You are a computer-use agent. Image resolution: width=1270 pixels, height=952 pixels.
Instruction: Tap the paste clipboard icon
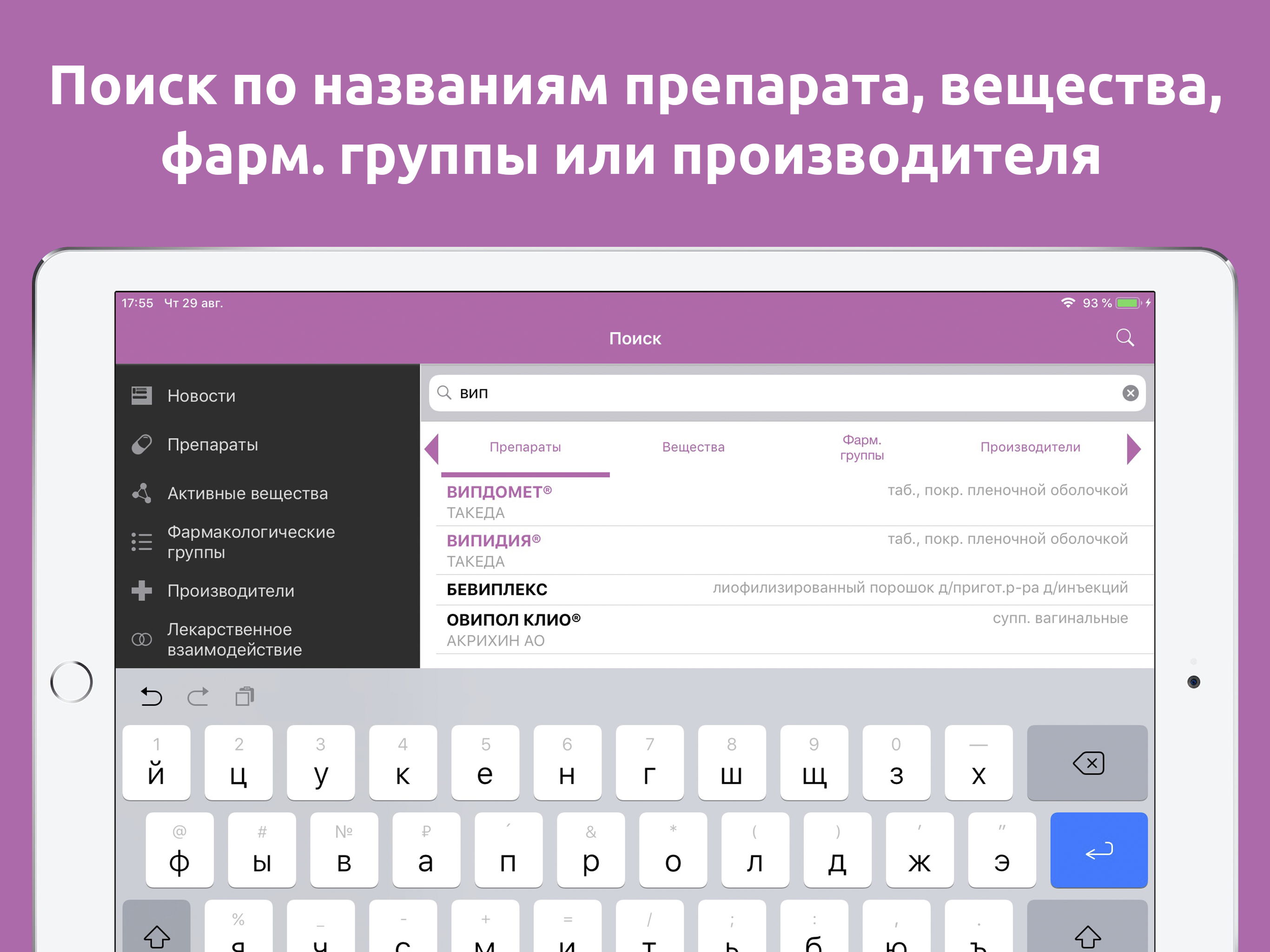pos(245,696)
